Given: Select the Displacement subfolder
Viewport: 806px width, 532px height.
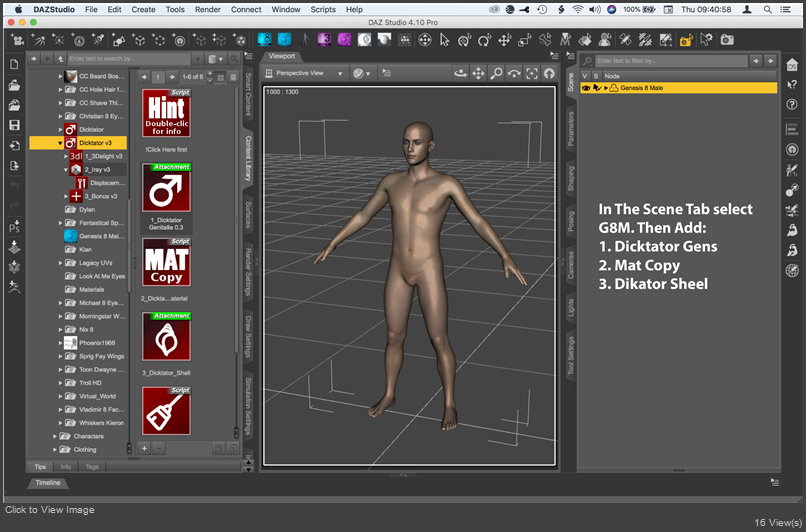Looking at the screenshot, I should 101,183.
